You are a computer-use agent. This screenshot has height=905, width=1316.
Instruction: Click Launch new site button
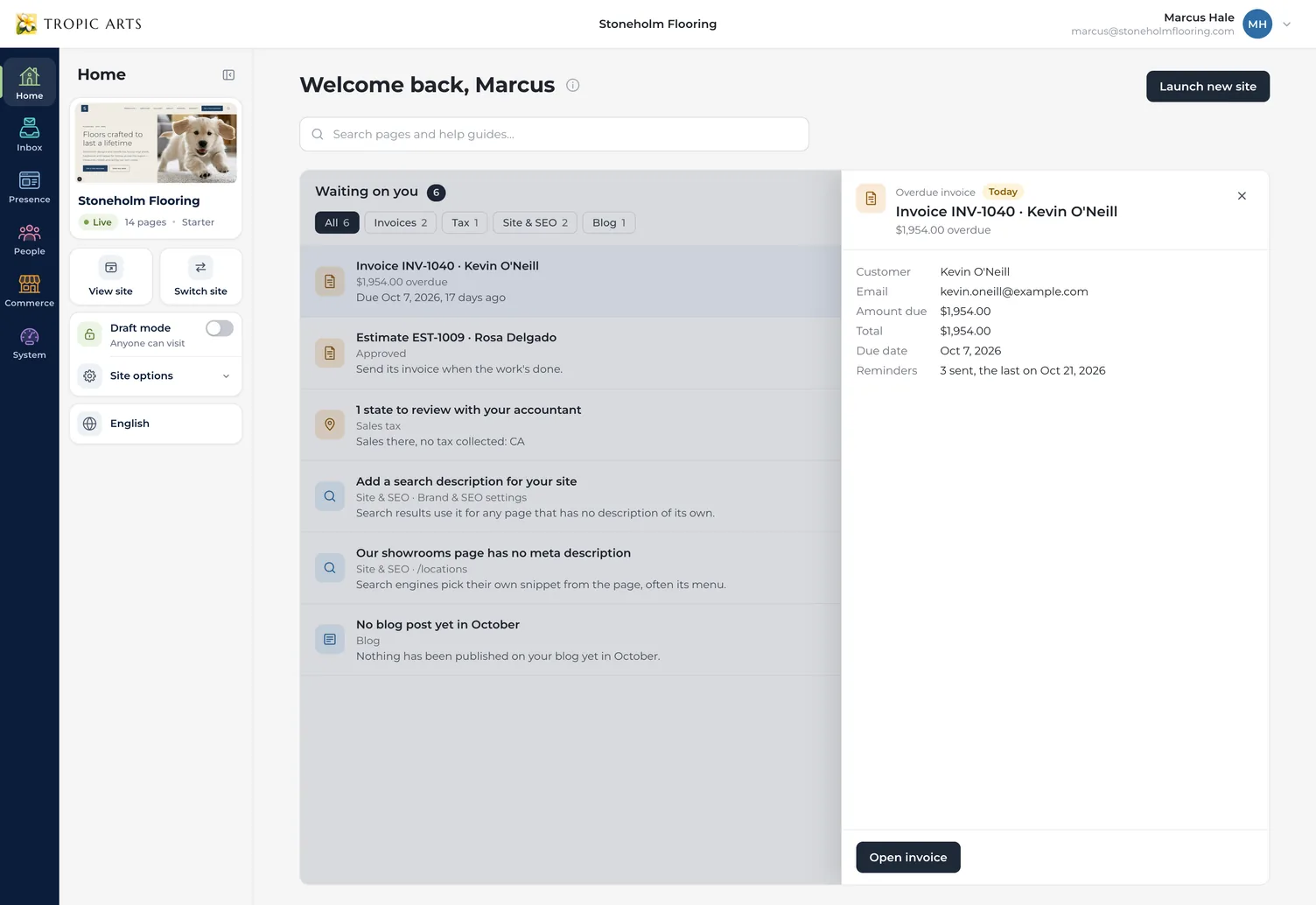pos(1207,87)
